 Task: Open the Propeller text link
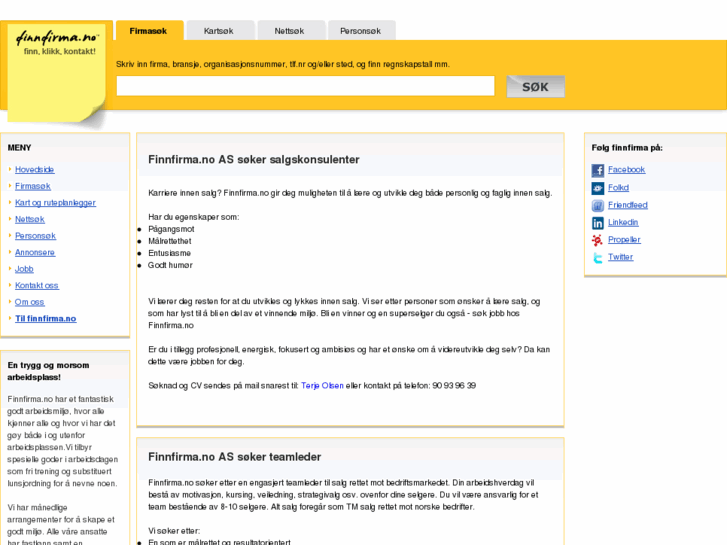point(624,239)
